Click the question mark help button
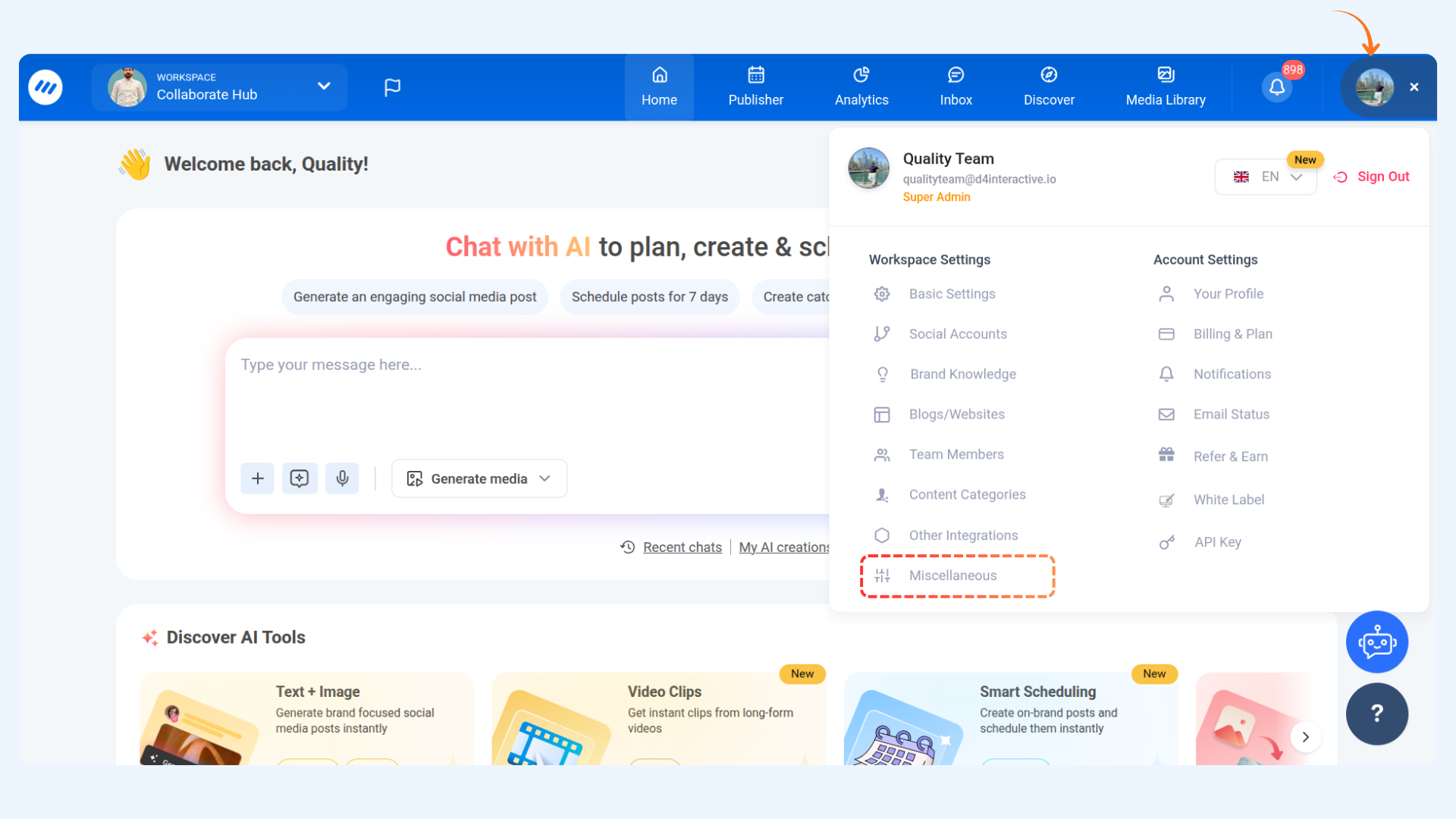The width and height of the screenshot is (1456, 819). pos(1376,714)
